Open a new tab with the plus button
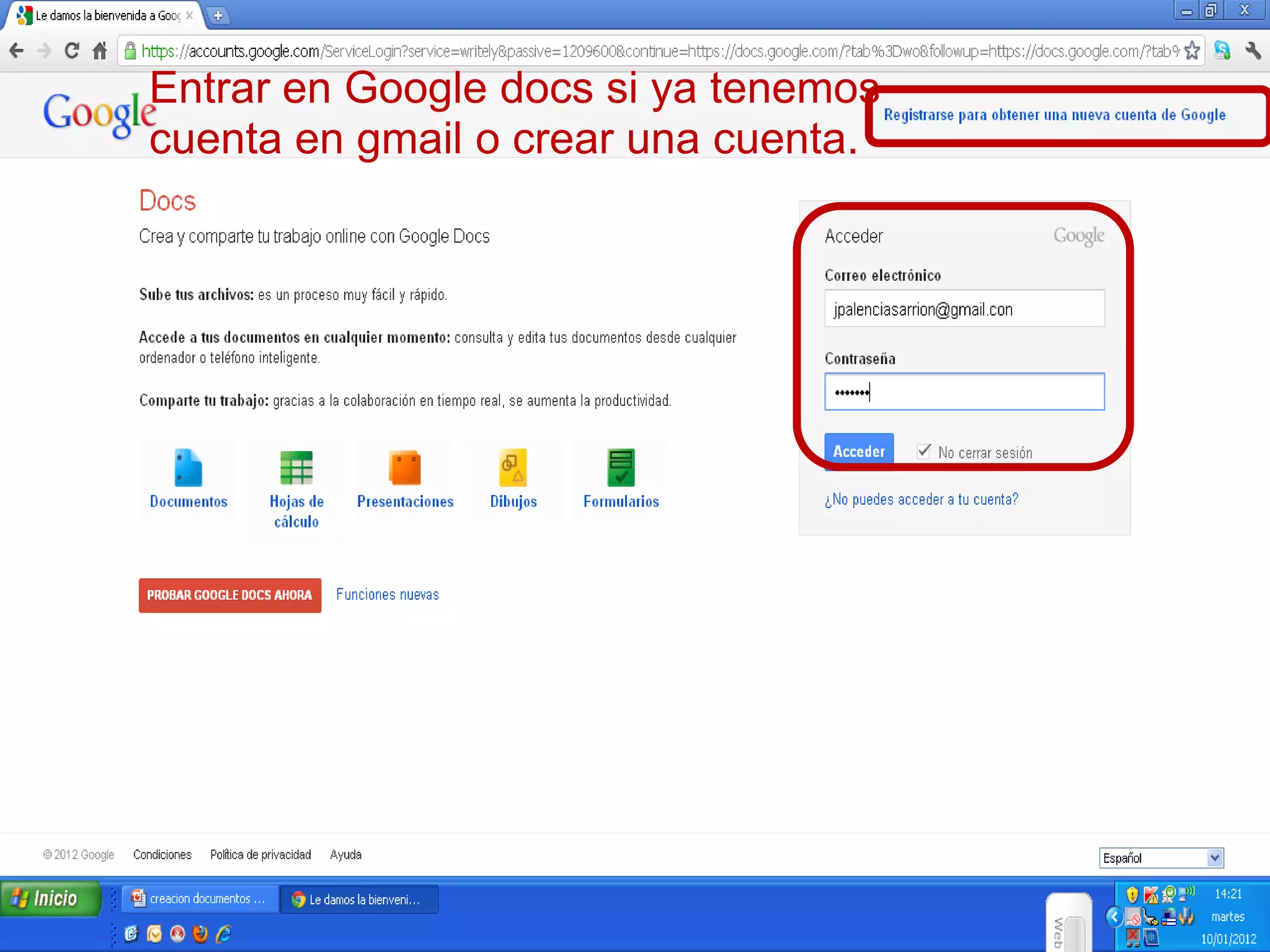Viewport: 1270px width, 952px height. pos(218,15)
